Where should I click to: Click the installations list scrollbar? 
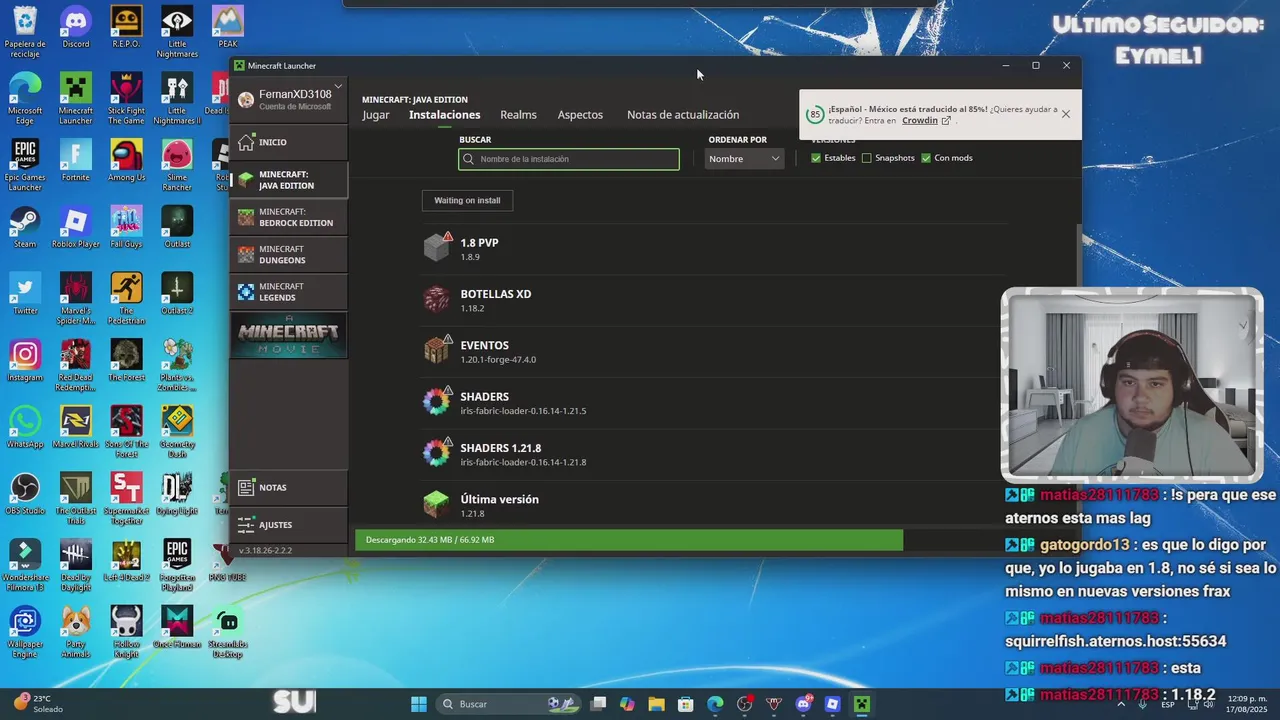(x=1077, y=255)
